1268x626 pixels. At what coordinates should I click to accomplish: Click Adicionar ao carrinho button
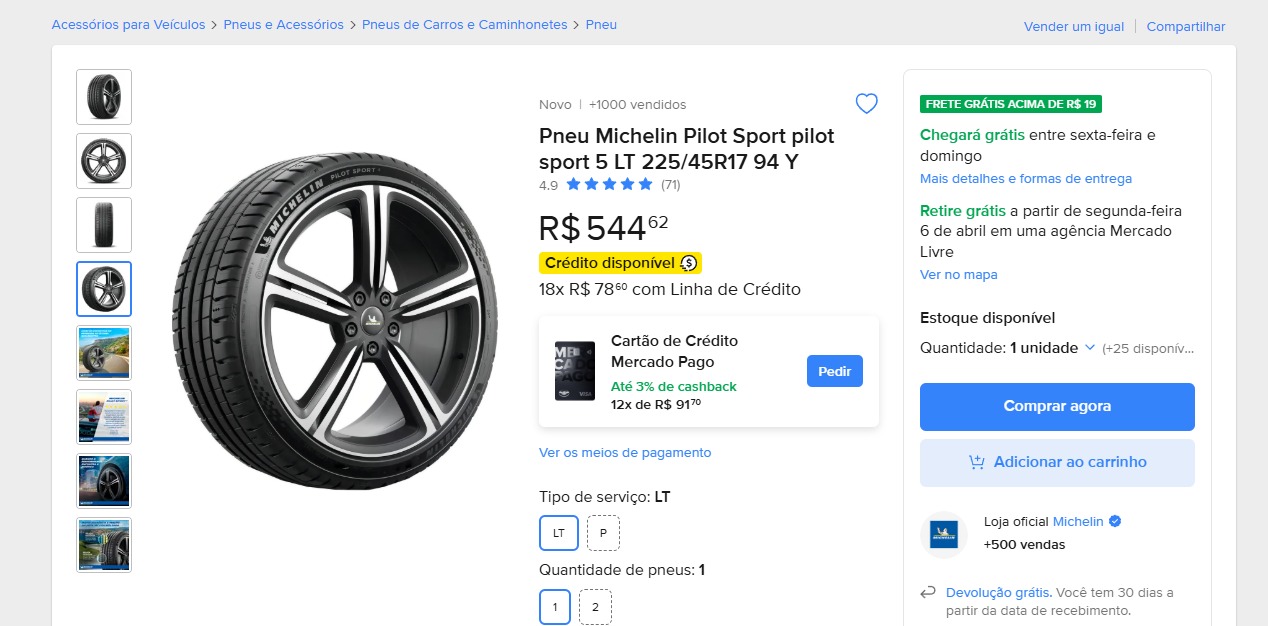(x=1057, y=463)
